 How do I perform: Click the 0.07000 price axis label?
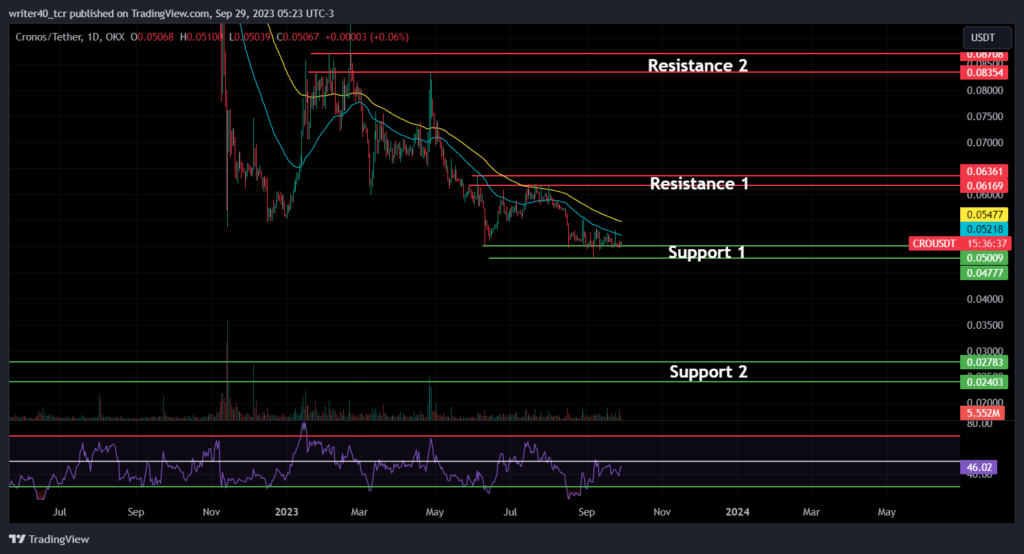[984, 142]
